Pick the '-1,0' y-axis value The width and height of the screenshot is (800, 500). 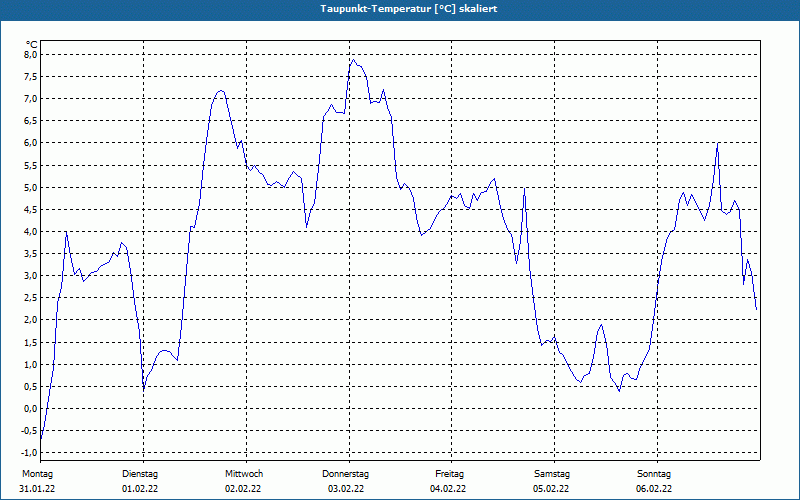point(30,453)
